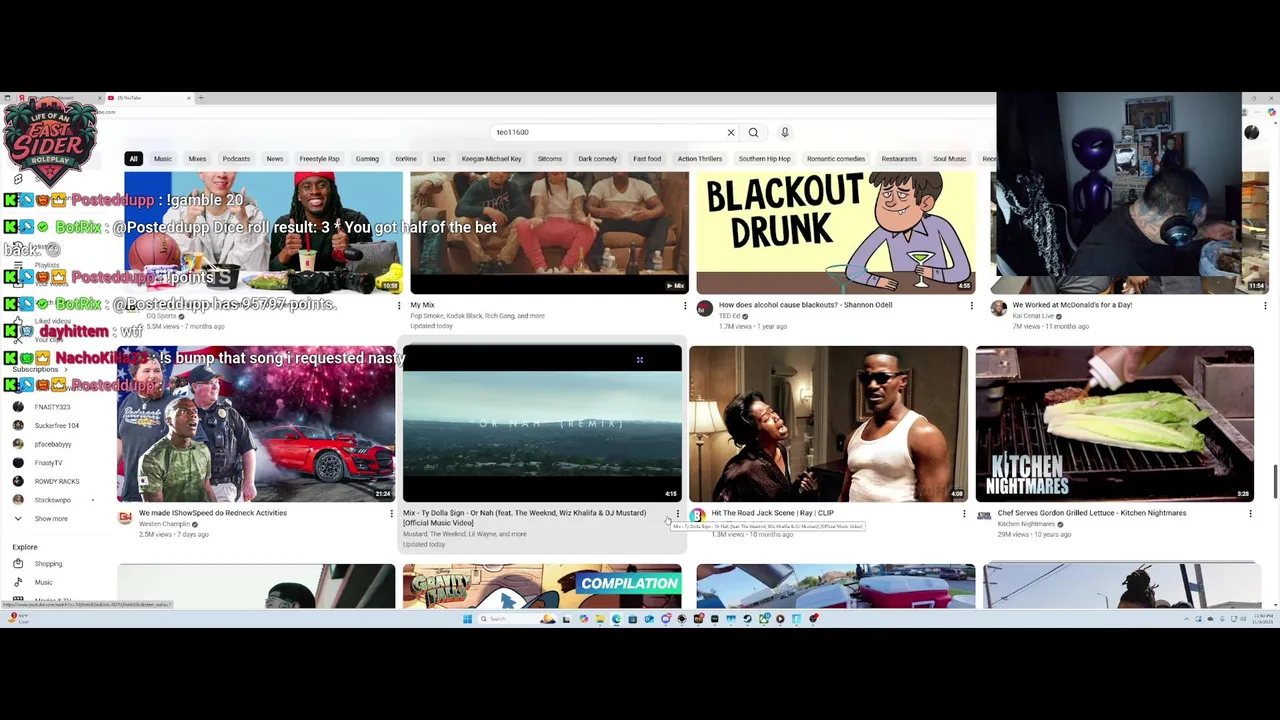Select the Dark comedy filter chip
The width and height of the screenshot is (1280, 720).
598,159
